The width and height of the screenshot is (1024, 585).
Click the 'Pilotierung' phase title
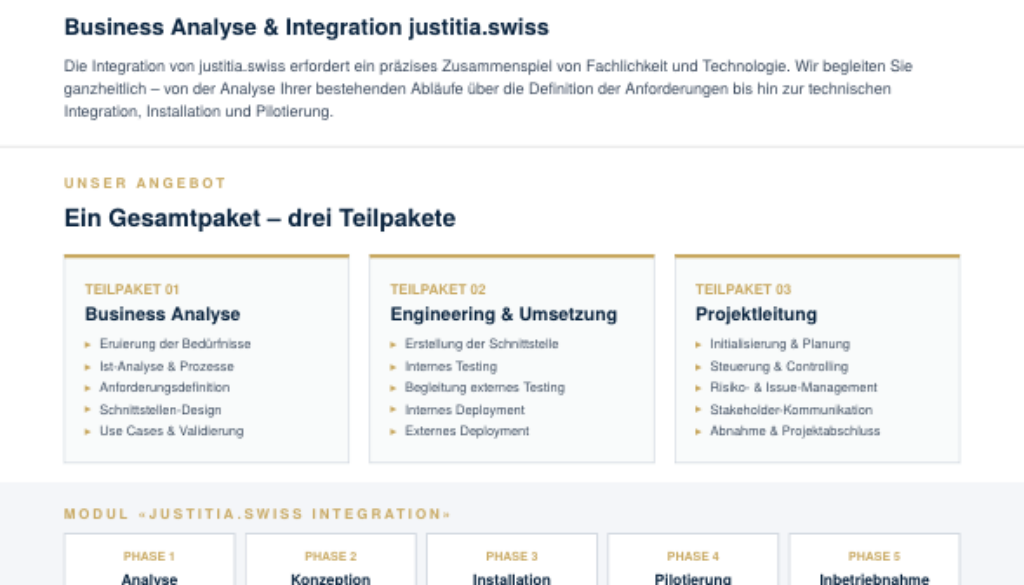point(693,578)
